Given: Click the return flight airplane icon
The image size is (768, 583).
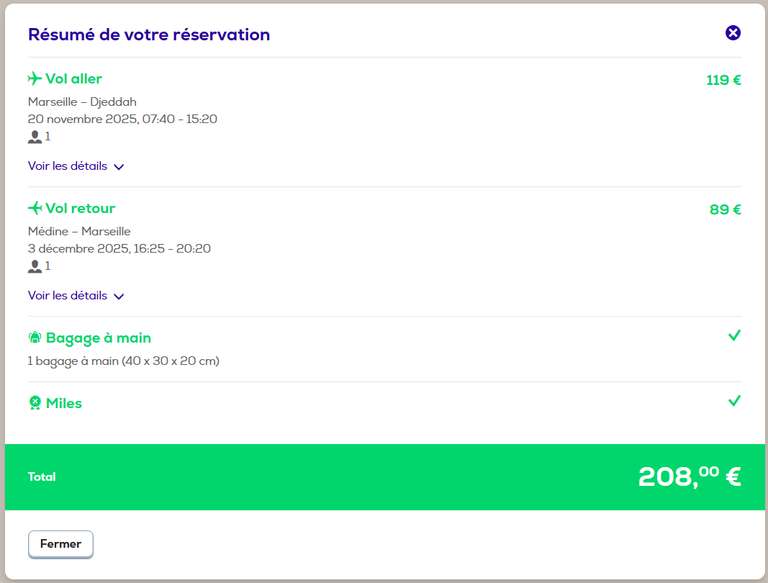Looking at the screenshot, I should click(35, 209).
